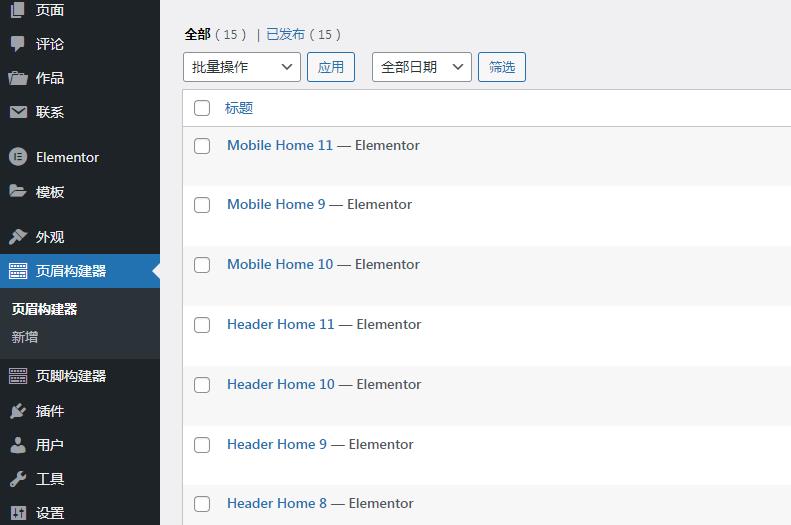Select the 新增 submenu item

25,337
